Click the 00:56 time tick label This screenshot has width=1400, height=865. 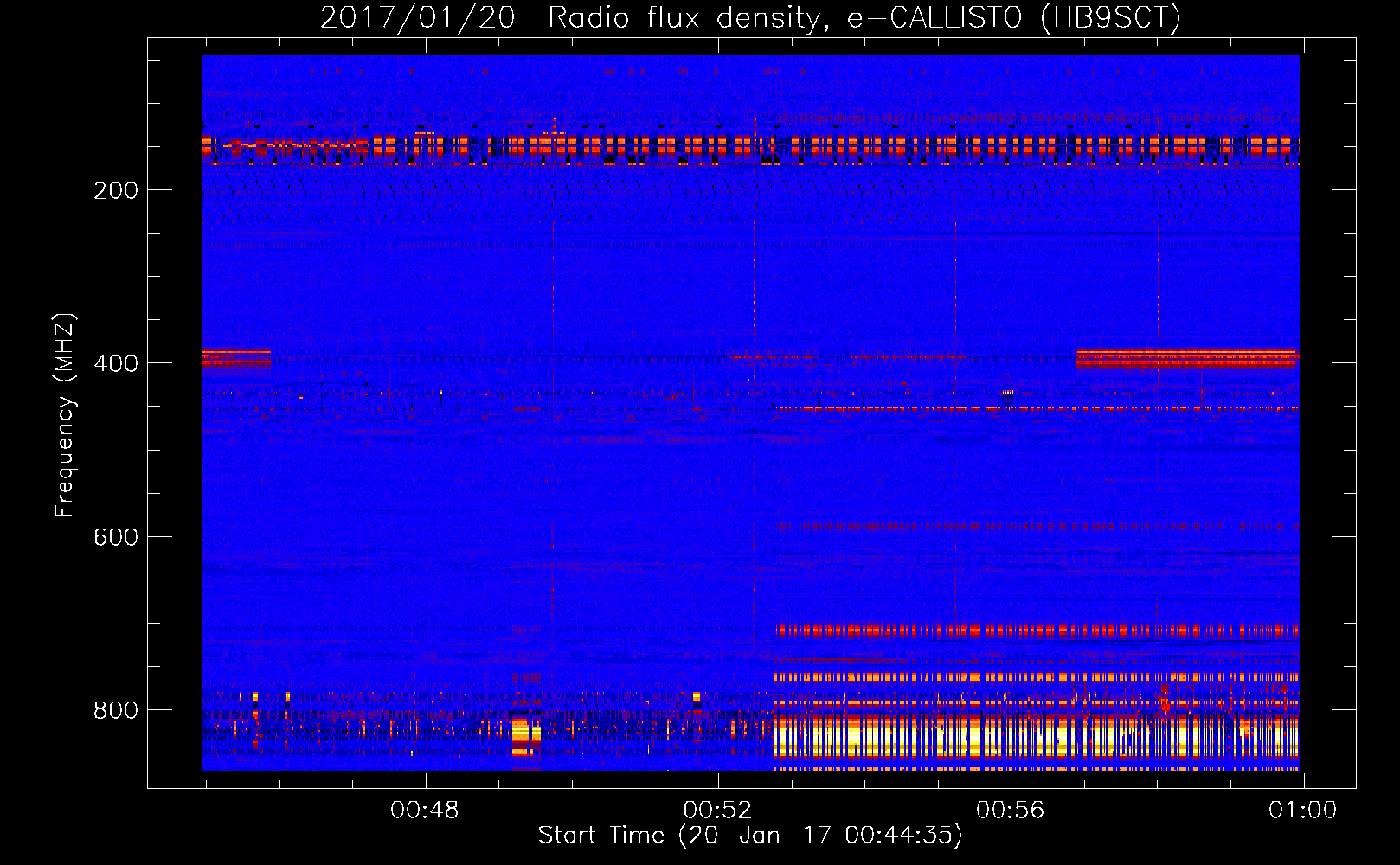point(1011,810)
